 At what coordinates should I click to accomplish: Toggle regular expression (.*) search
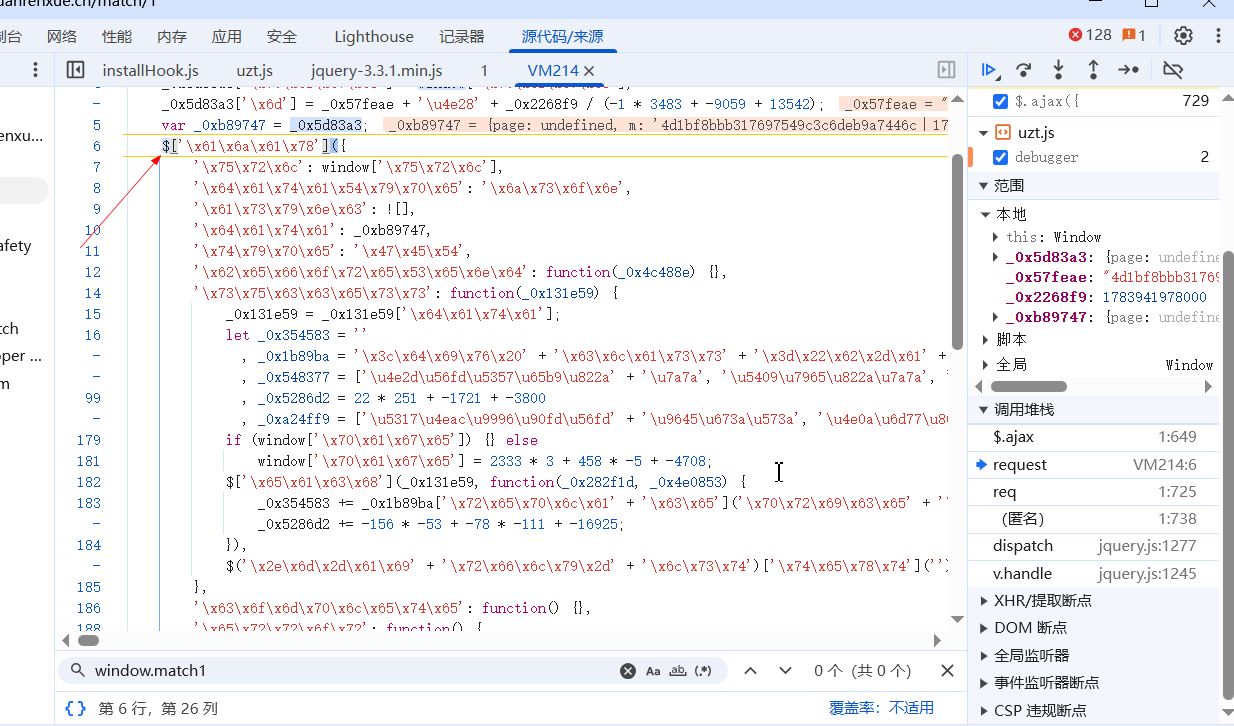(x=703, y=671)
